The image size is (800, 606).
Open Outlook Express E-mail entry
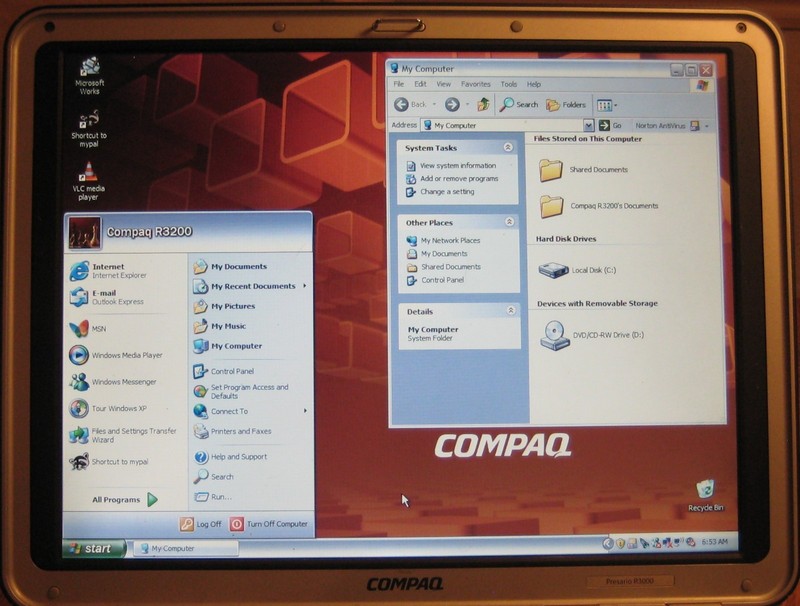[107, 297]
